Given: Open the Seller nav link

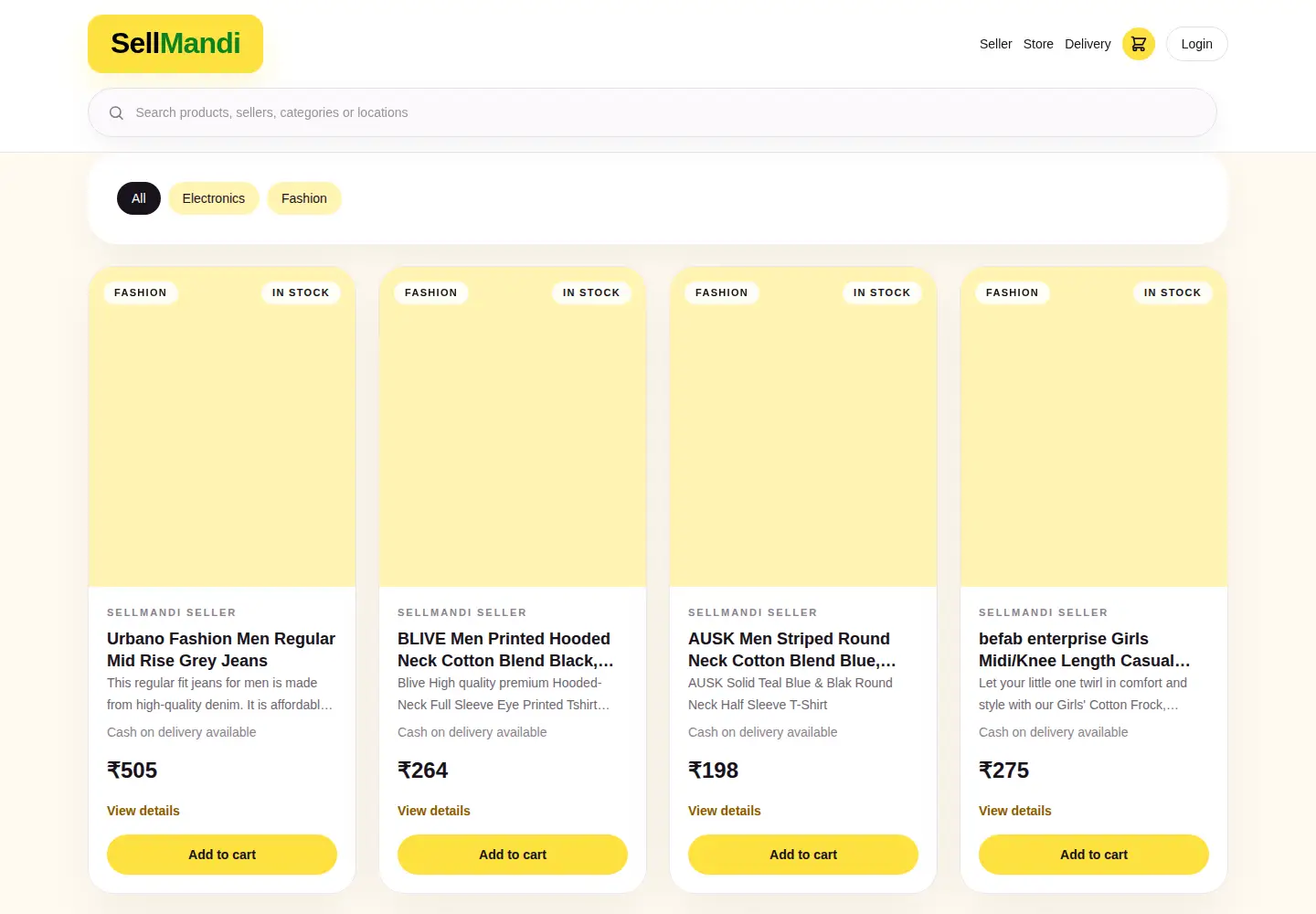Looking at the screenshot, I should click(995, 44).
